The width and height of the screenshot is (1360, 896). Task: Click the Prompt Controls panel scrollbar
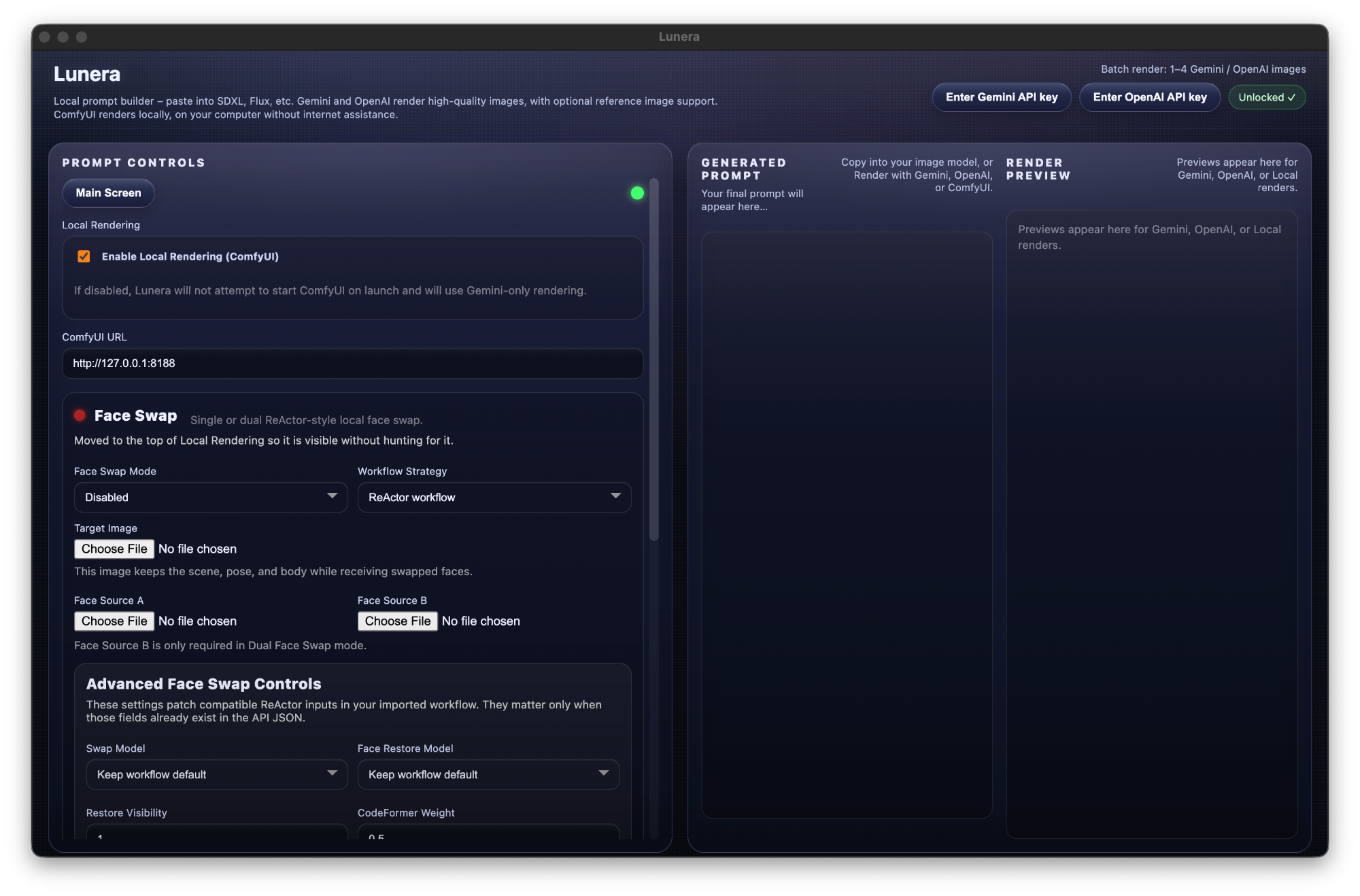(654, 359)
